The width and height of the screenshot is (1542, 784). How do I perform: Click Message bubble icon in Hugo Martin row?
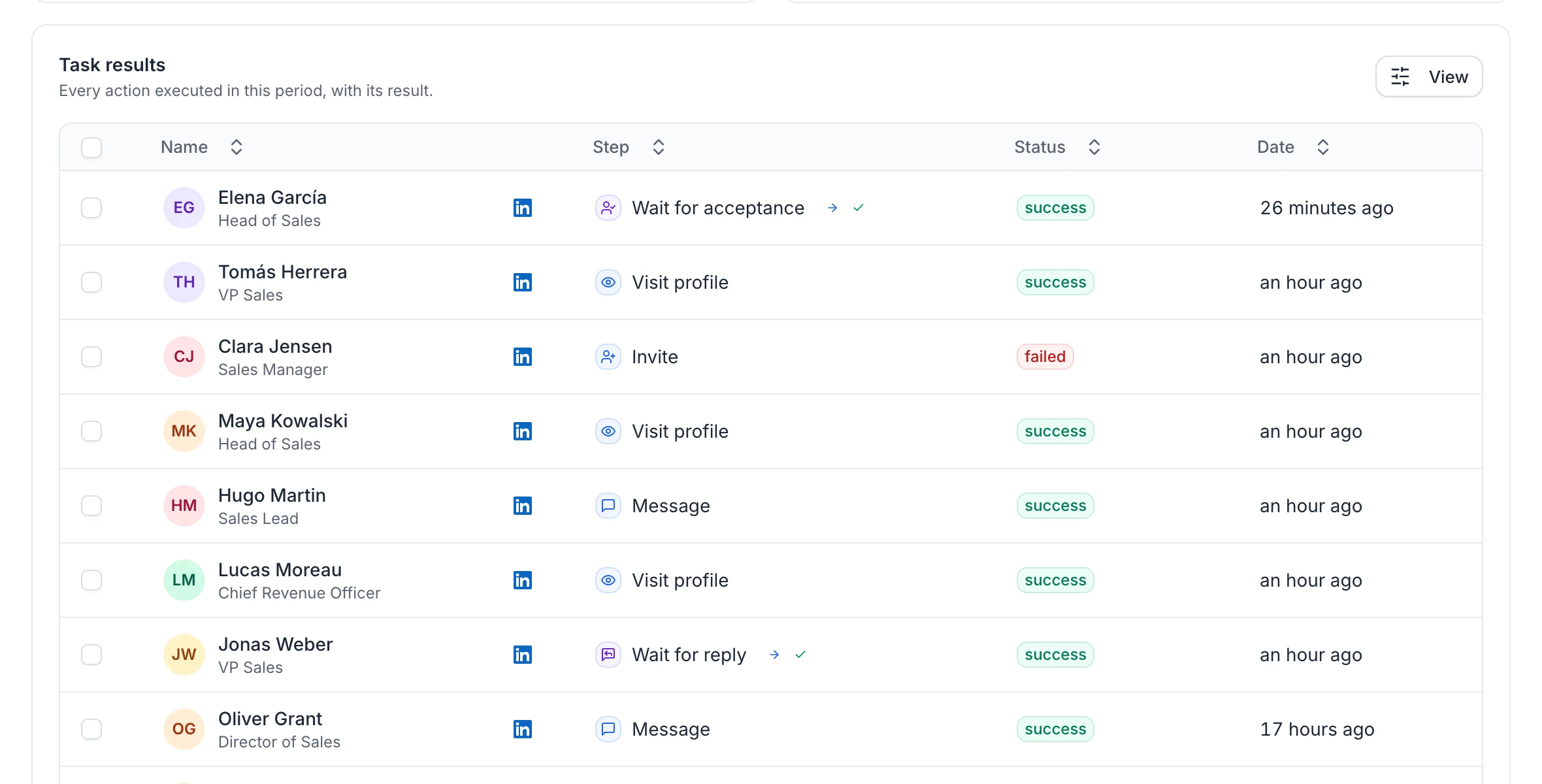pyautogui.click(x=608, y=506)
